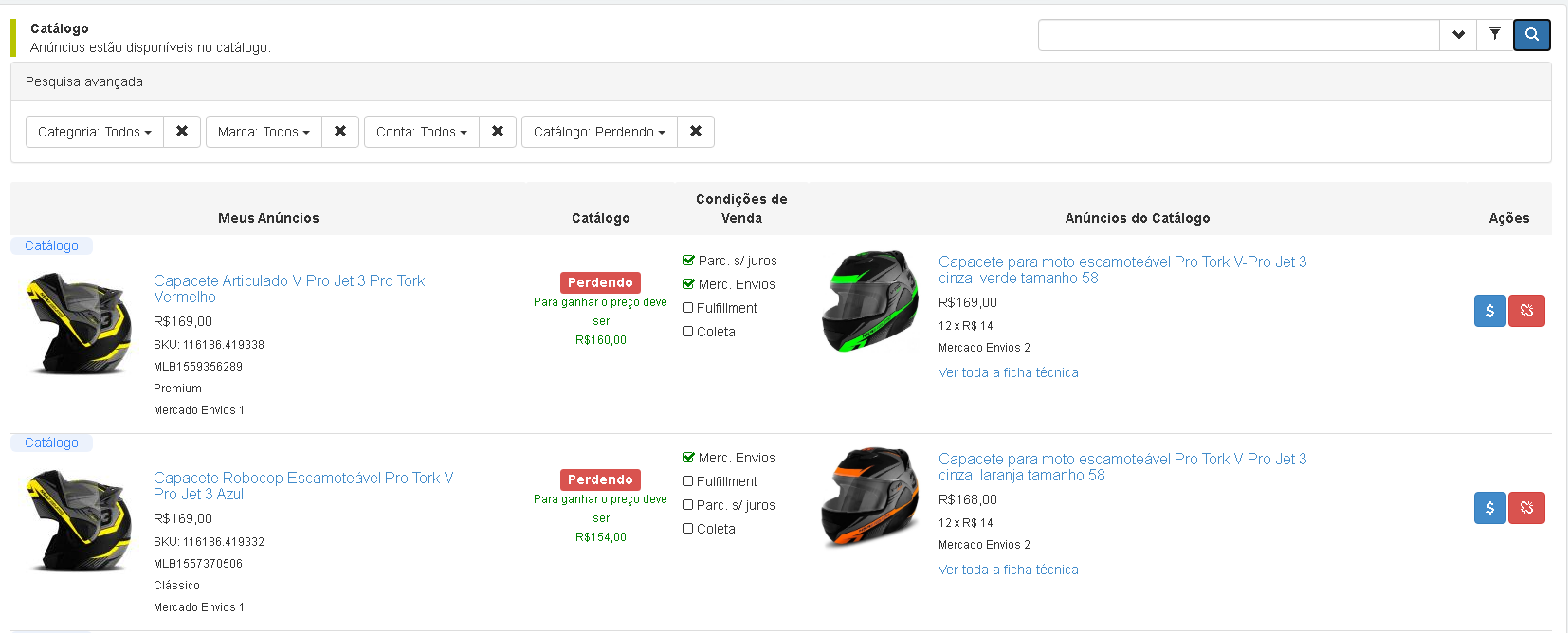Screen dimensions: 1568x633
Task: Click suggested price R$160,00
Action: point(601,340)
